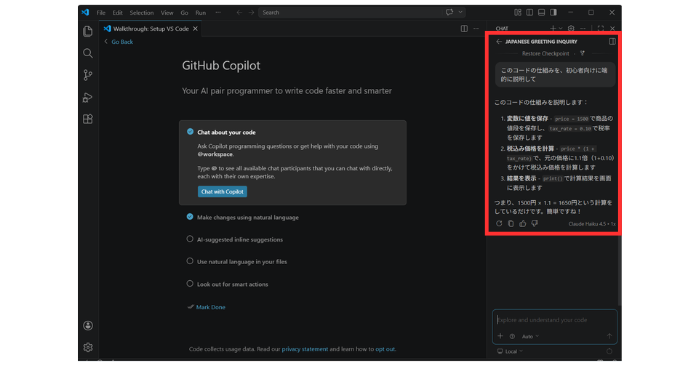Viewport: 698px width, 365px height.
Task: Close the Walkthrough: Setup VS Code tab
Action: 195,28
